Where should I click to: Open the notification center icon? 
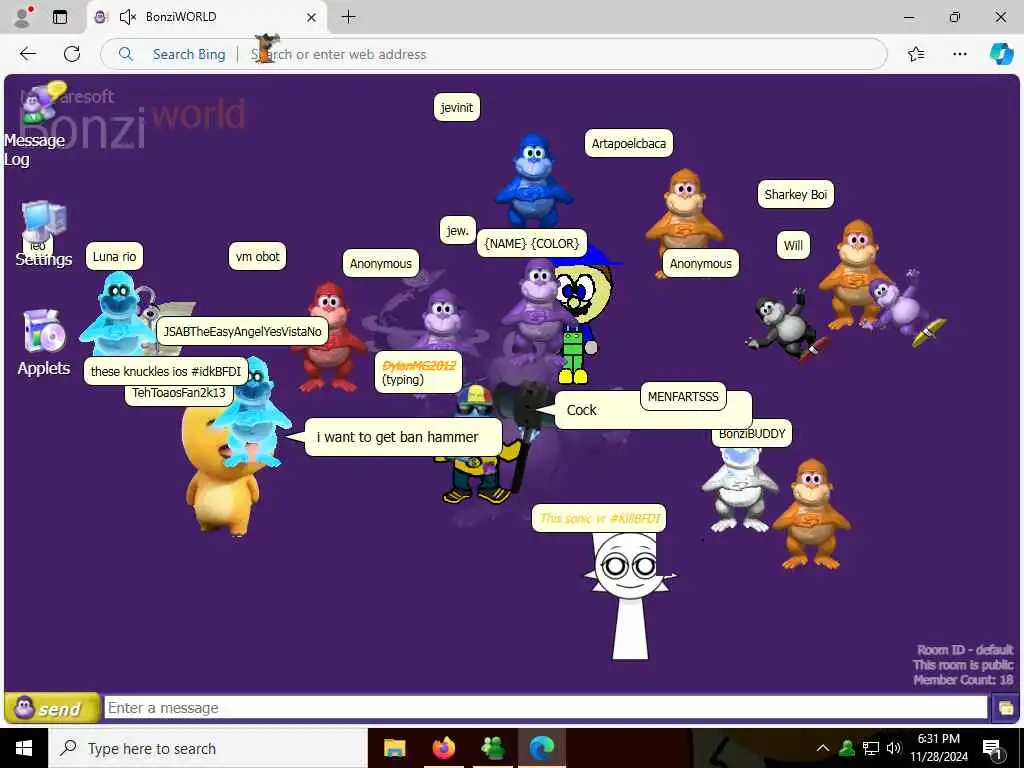992,748
